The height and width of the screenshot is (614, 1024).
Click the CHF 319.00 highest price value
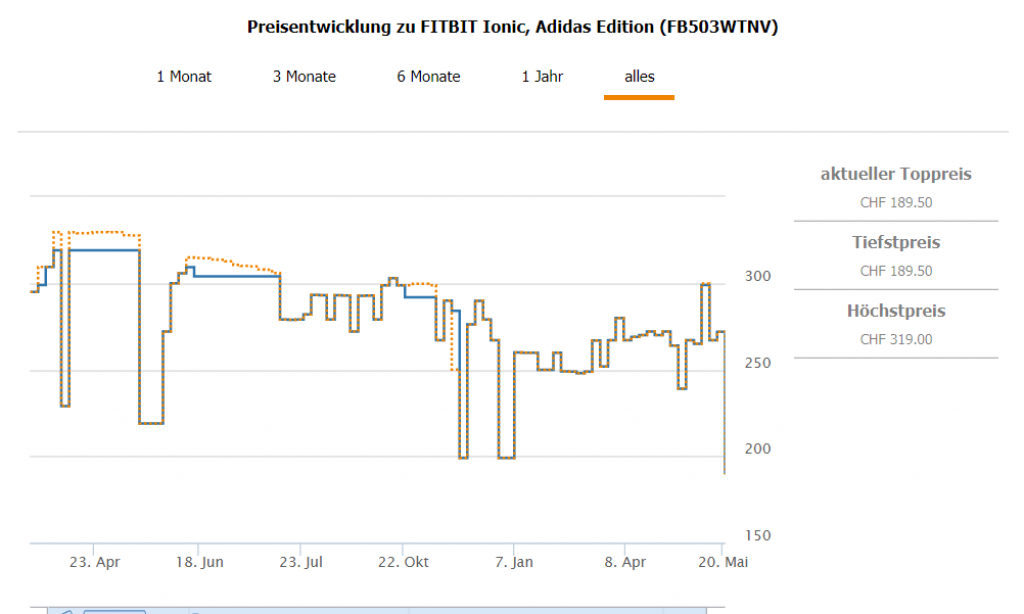[x=896, y=339]
